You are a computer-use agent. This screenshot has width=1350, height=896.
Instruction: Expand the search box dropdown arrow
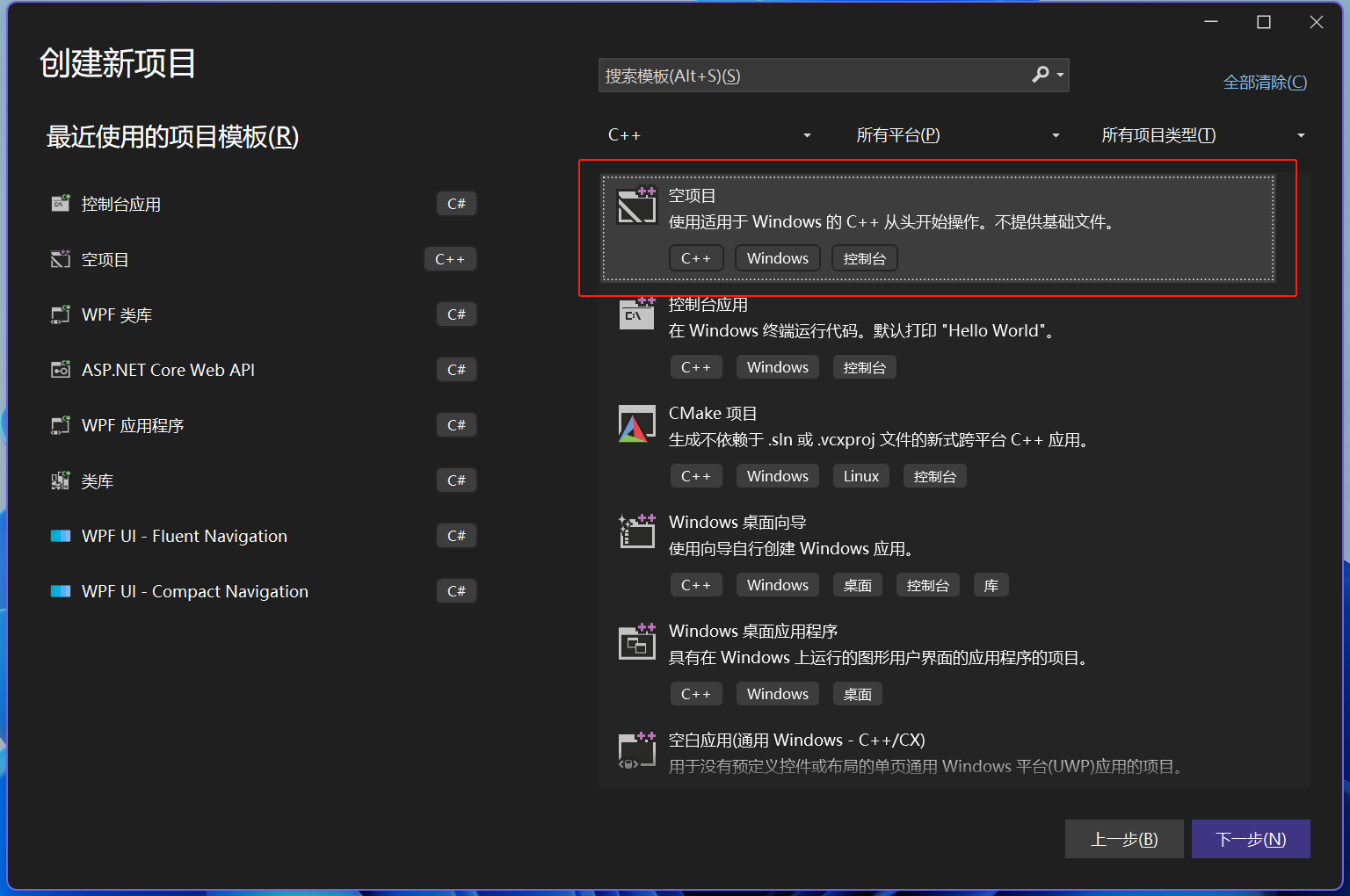point(1061,76)
